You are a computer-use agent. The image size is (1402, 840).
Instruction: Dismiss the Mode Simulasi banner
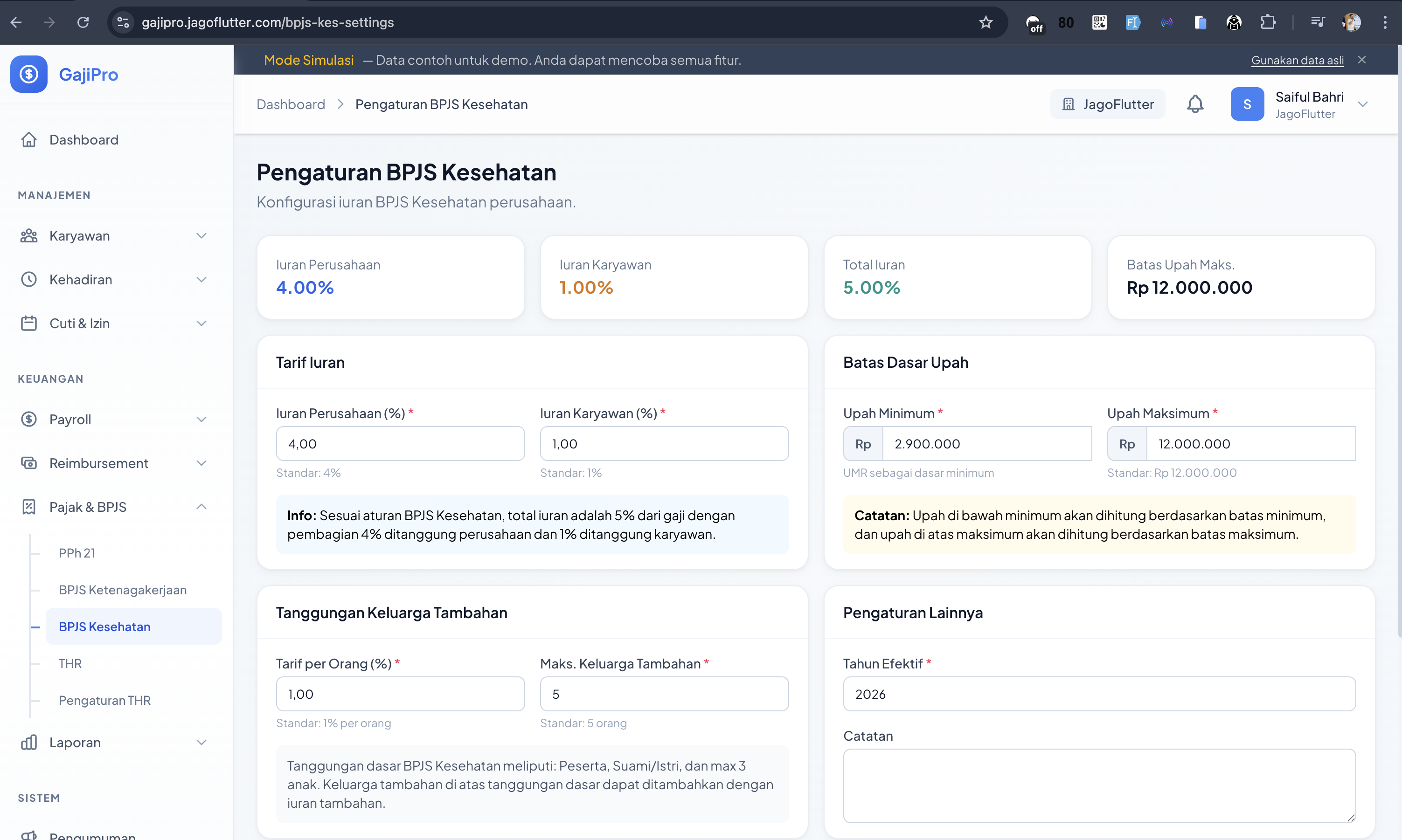pos(1362,60)
